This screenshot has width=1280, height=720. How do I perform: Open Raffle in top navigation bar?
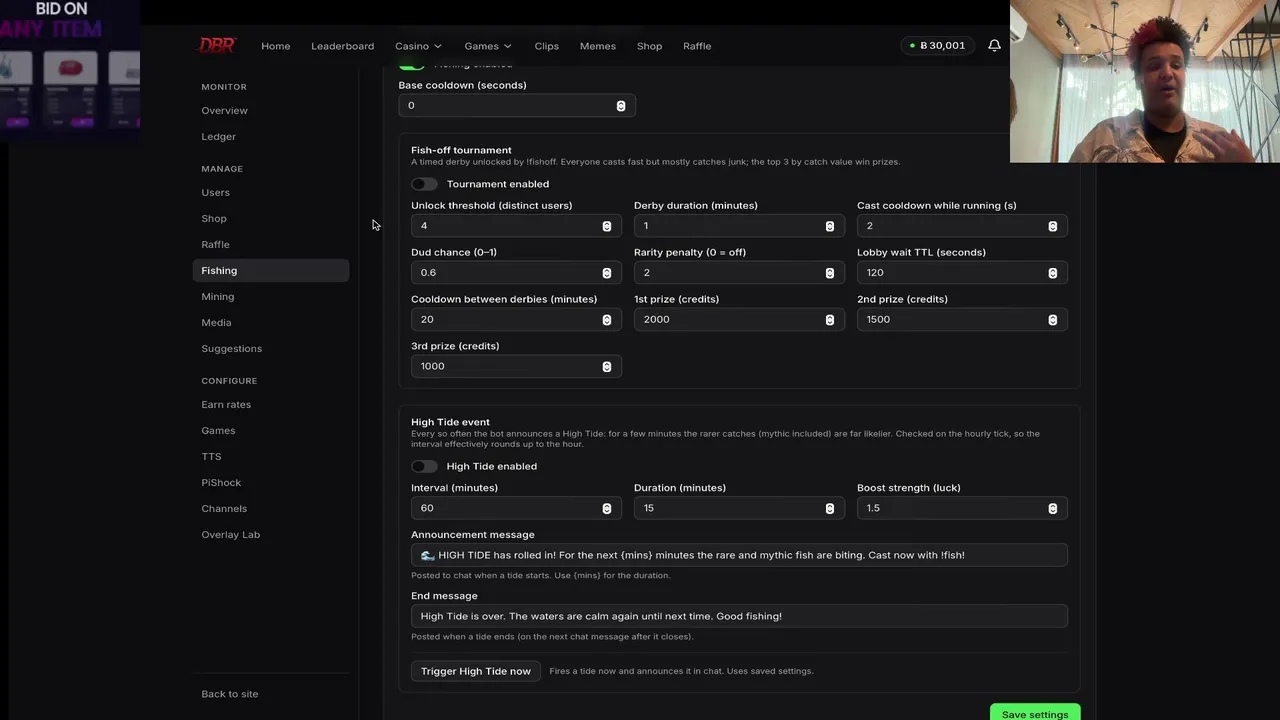[x=697, y=46]
